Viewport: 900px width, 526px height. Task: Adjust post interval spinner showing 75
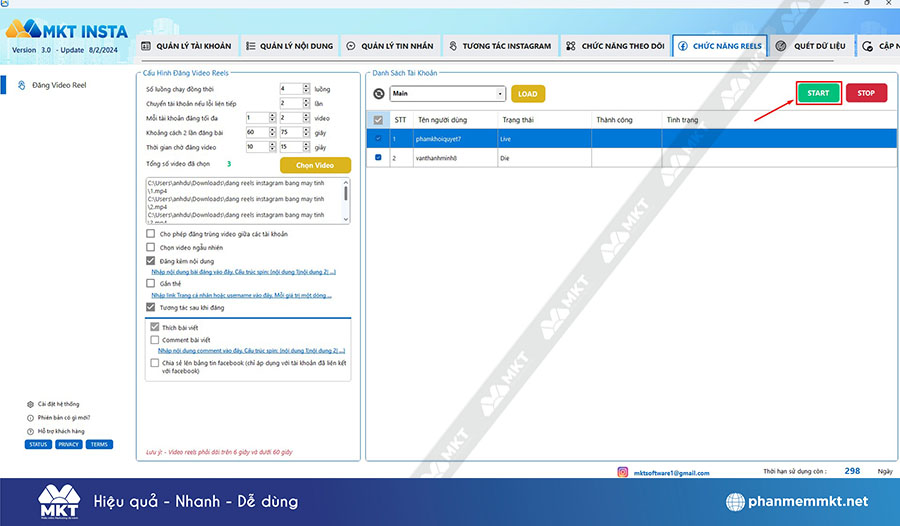pos(306,132)
